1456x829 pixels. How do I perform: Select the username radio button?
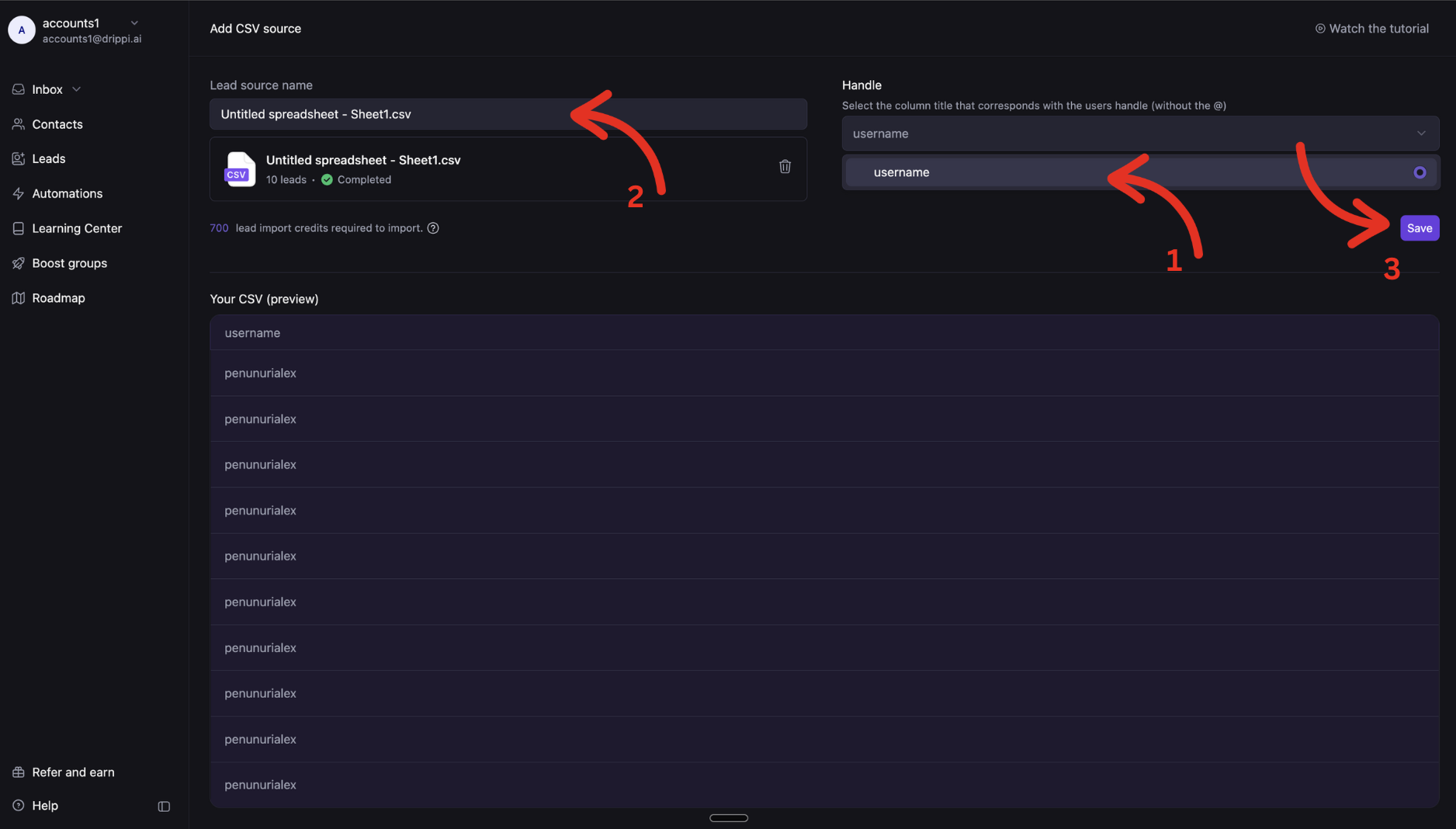(x=1420, y=172)
